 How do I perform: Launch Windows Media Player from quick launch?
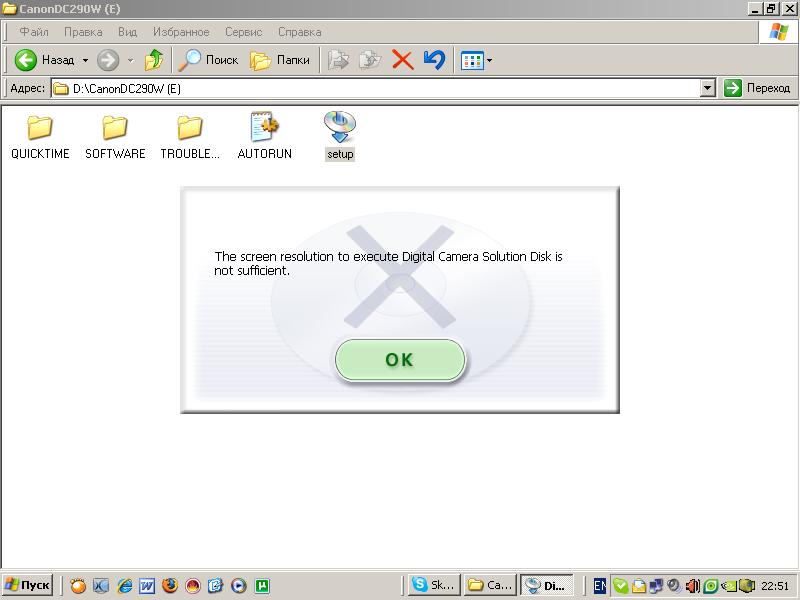point(238,586)
